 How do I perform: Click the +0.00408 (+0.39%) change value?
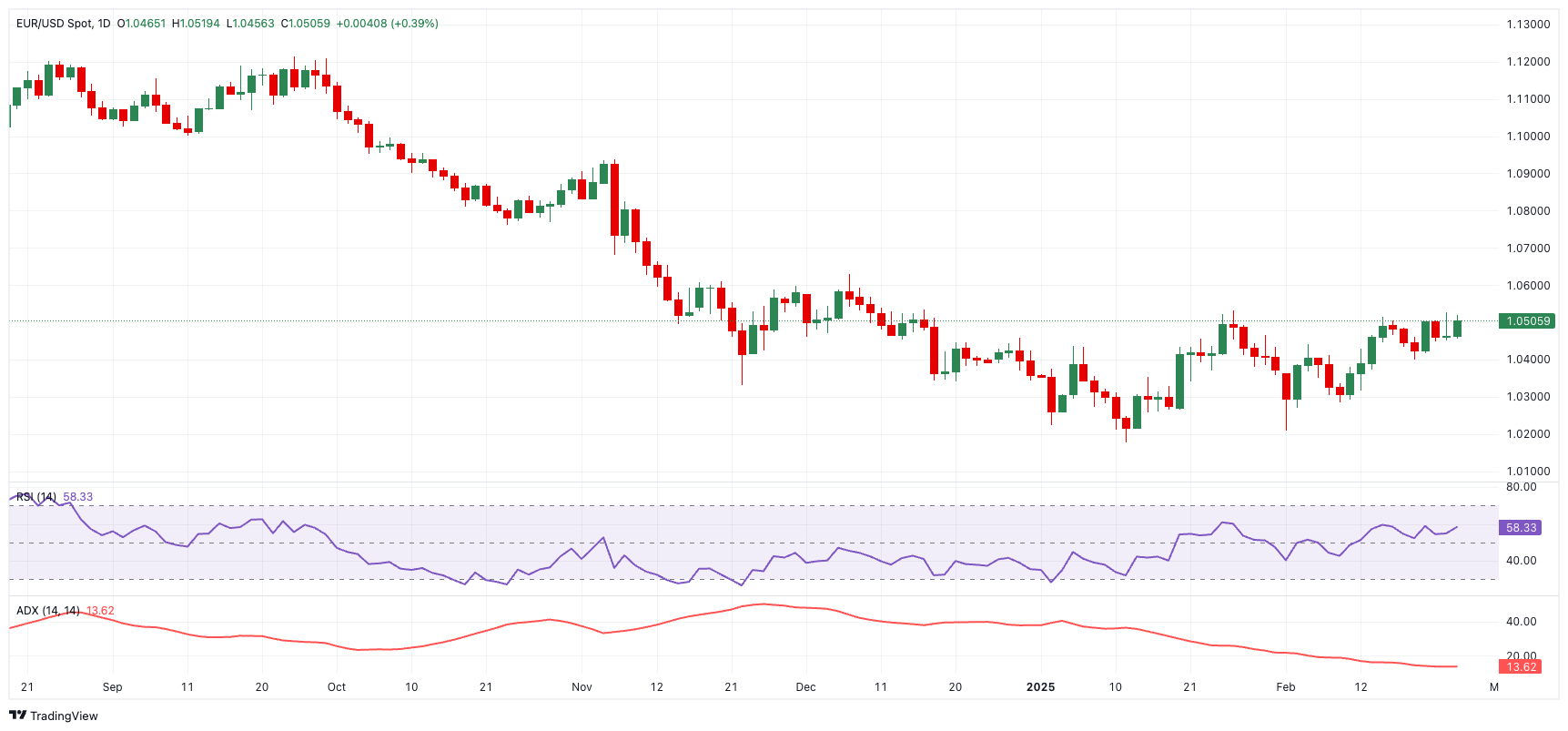(387, 24)
